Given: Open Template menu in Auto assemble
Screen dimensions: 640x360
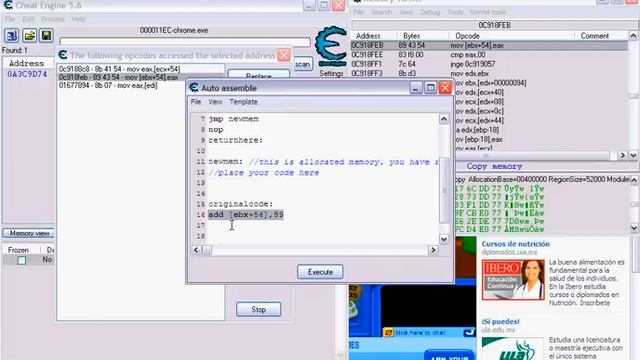Looking at the screenshot, I should pyautogui.click(x=243, y=102).
